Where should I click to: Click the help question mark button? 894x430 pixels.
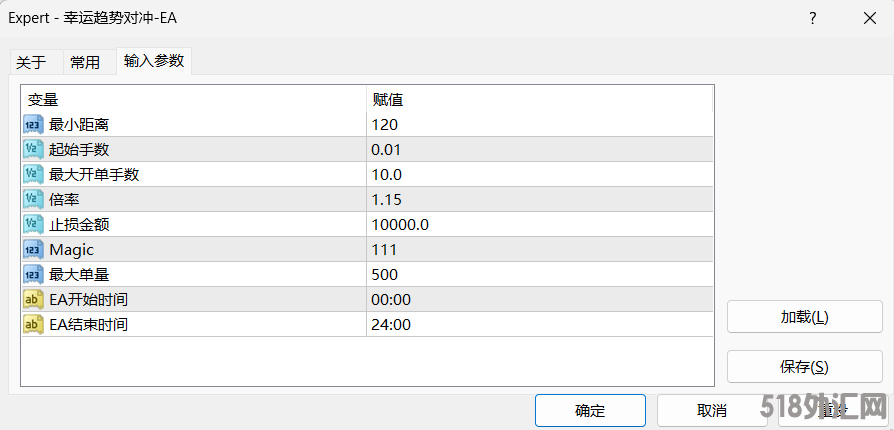[x=812, y=18]
